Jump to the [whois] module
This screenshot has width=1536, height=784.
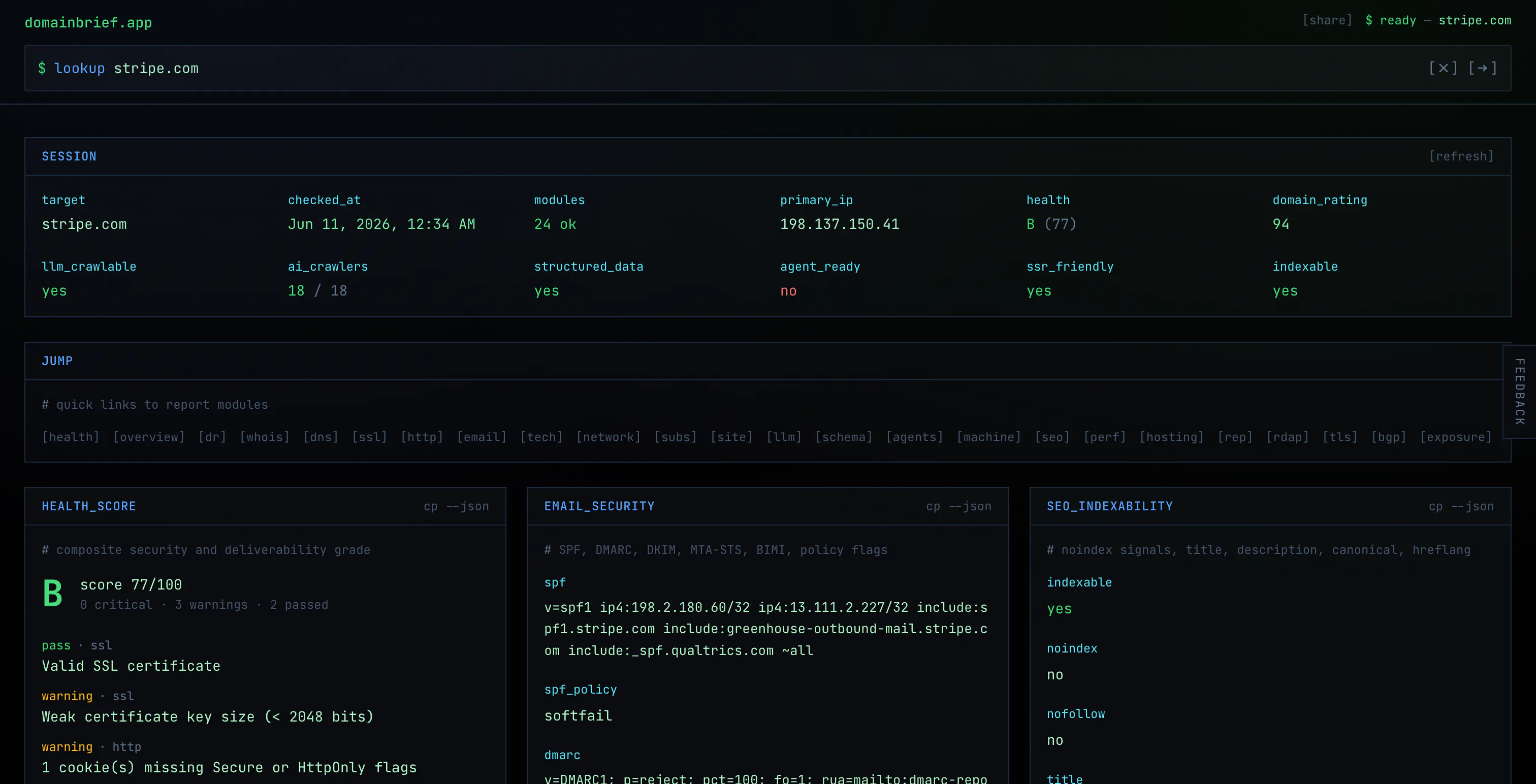tap(265, 437)
